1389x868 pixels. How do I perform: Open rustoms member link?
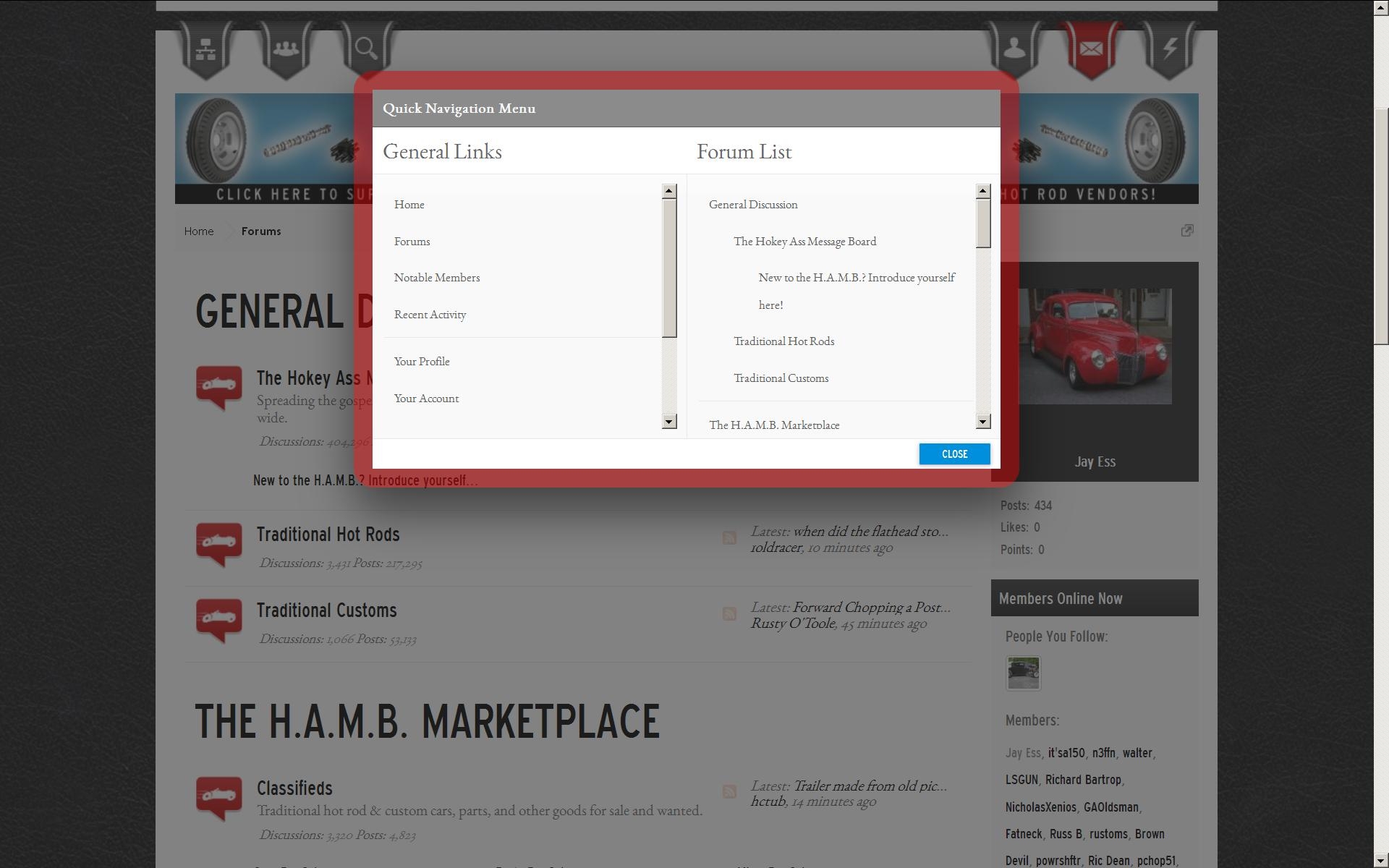pyautogui.click(x=1108, y=834)
